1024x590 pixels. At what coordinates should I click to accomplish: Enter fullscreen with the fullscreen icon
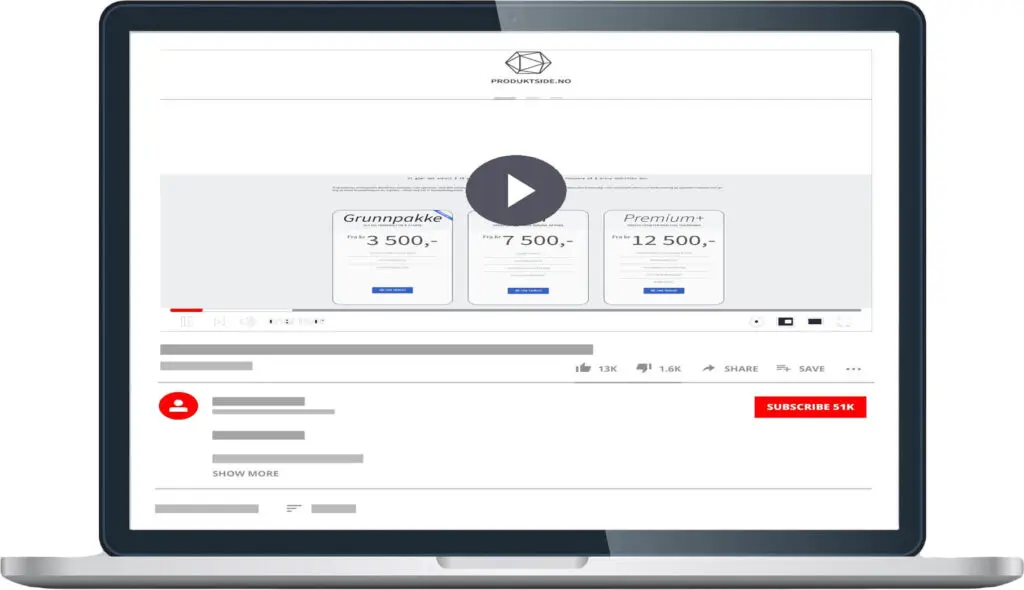click(x=844, y=321)
